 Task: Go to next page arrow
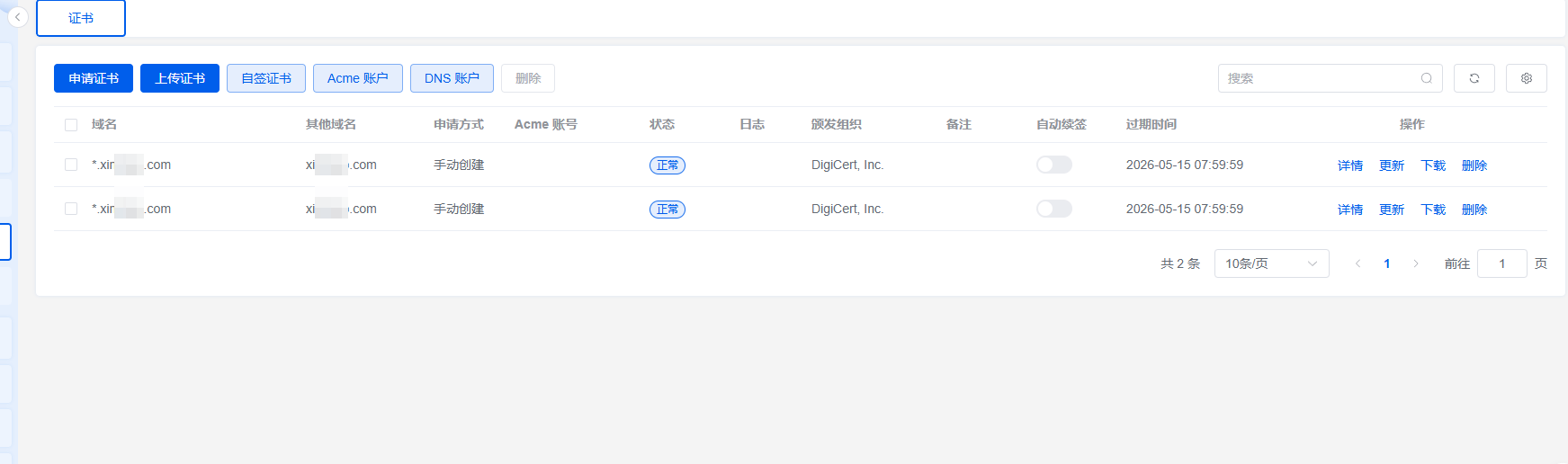pos(1416,263)
